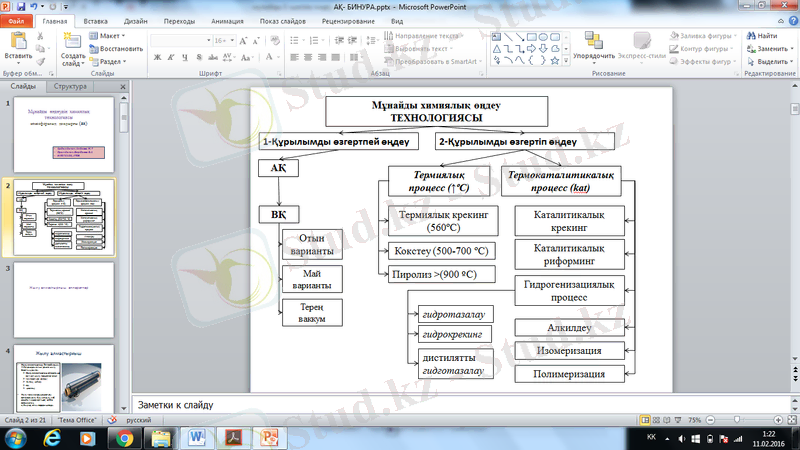Click the Word icon in the taskbar
This screenshot has height=450, width=800.
click(x=195, y=437)
